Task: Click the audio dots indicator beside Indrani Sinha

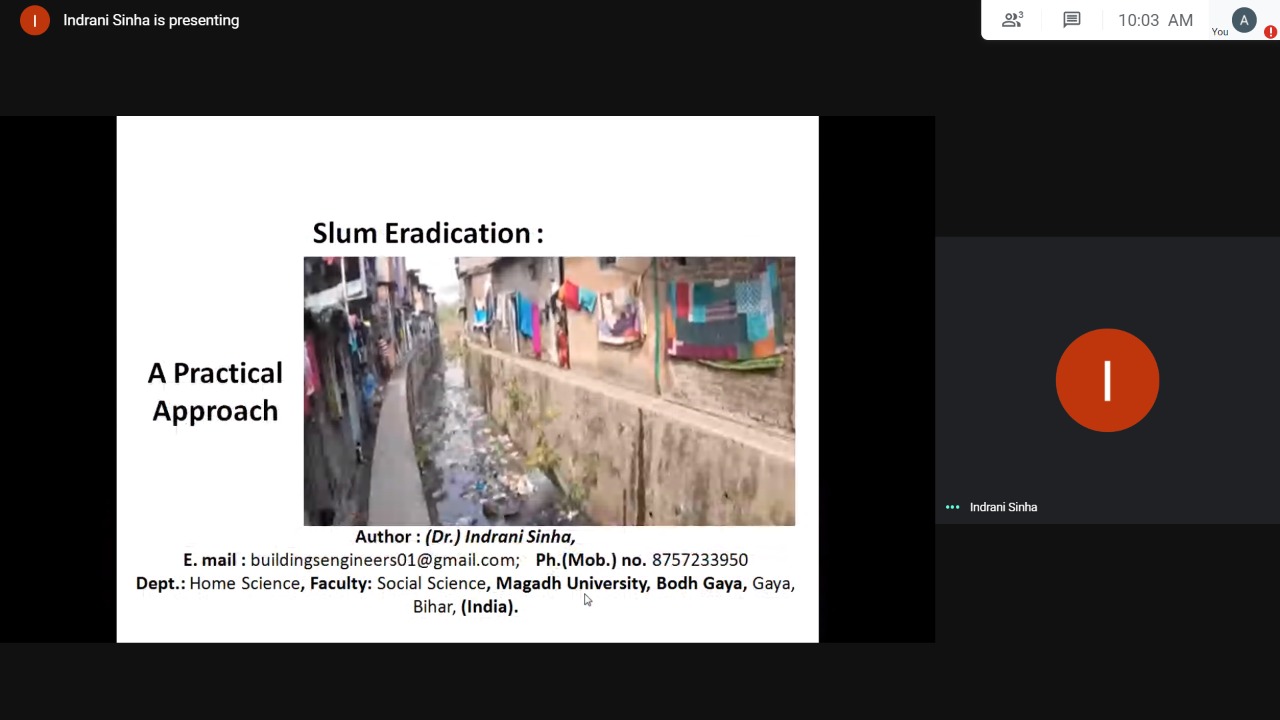Action: coord(952,507)
